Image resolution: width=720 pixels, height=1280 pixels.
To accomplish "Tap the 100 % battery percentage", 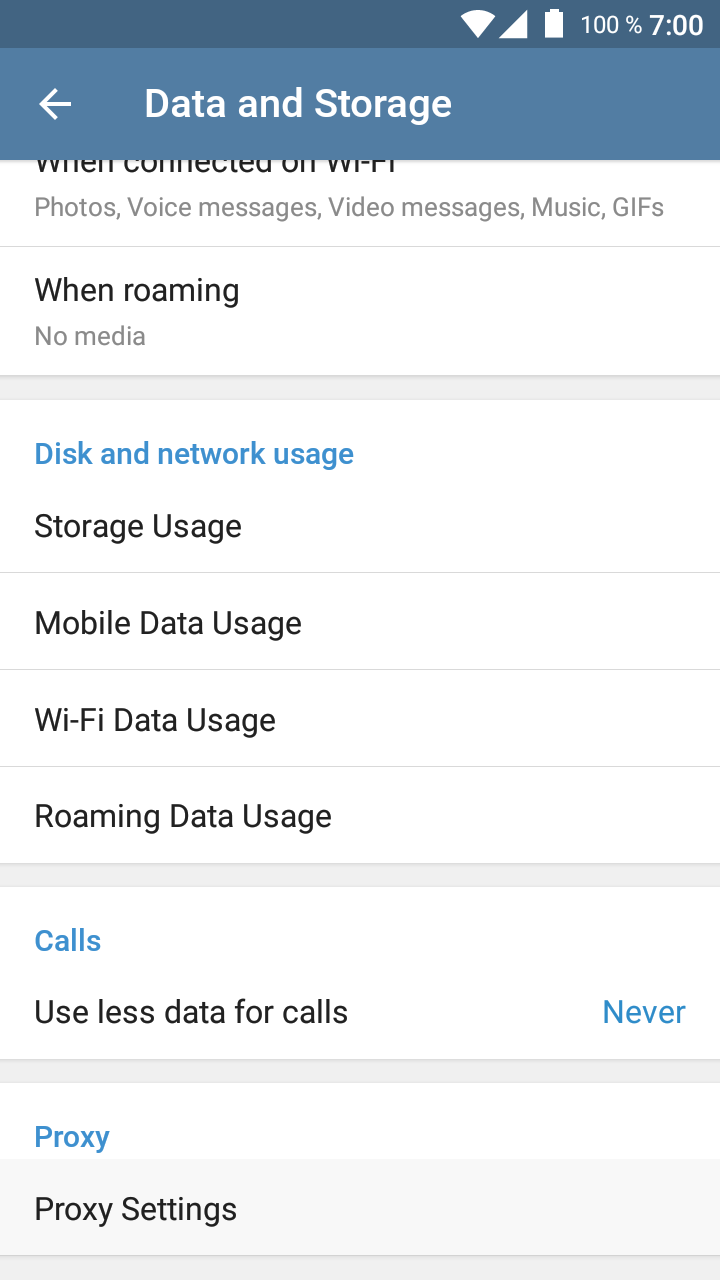I will [x=611, y=25].
